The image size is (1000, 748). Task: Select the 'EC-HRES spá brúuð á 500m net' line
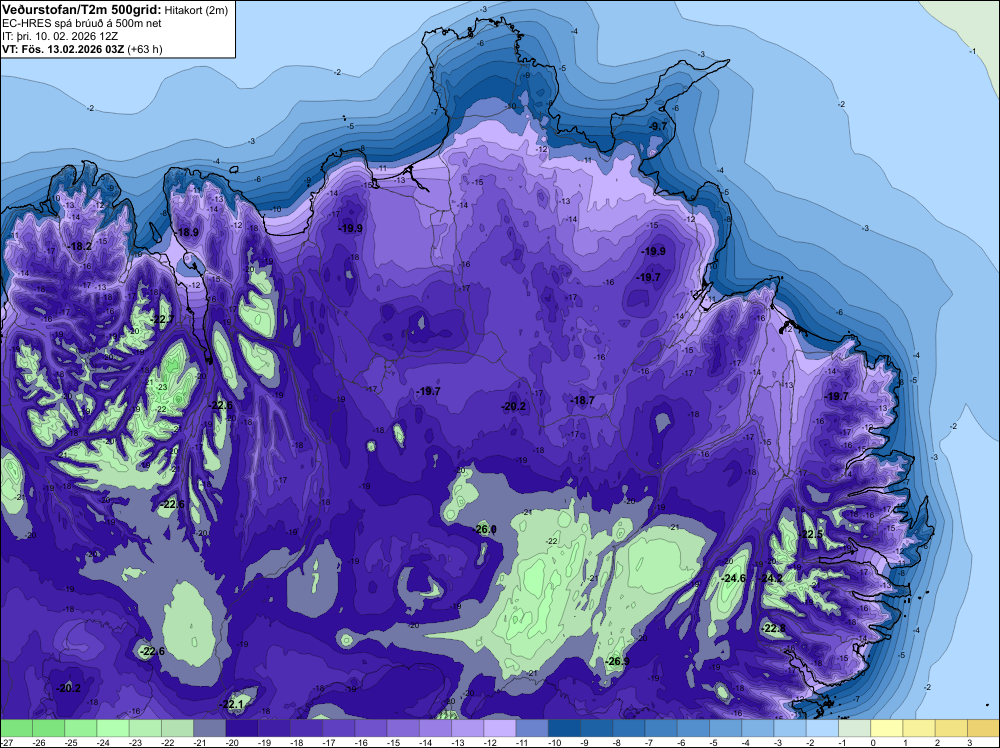pos(82,23)
